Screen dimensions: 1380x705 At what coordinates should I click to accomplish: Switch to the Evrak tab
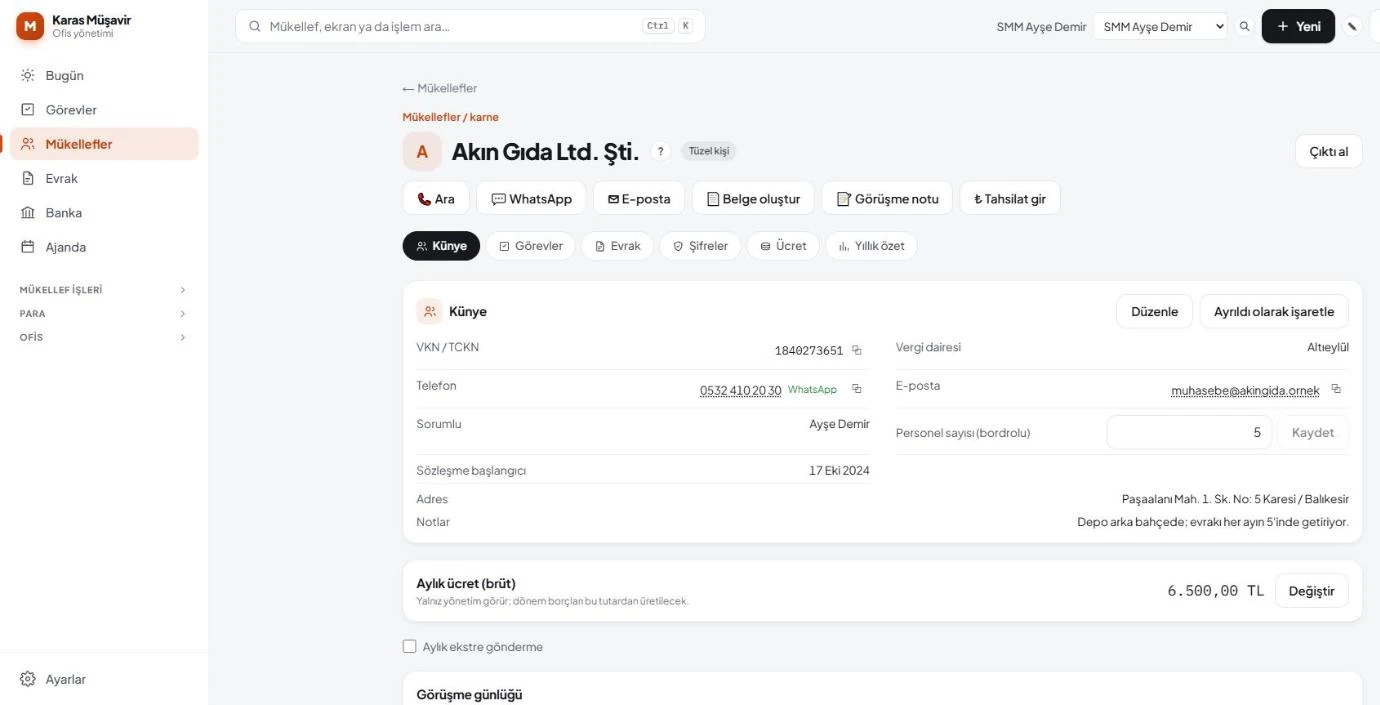pos(617,246)
